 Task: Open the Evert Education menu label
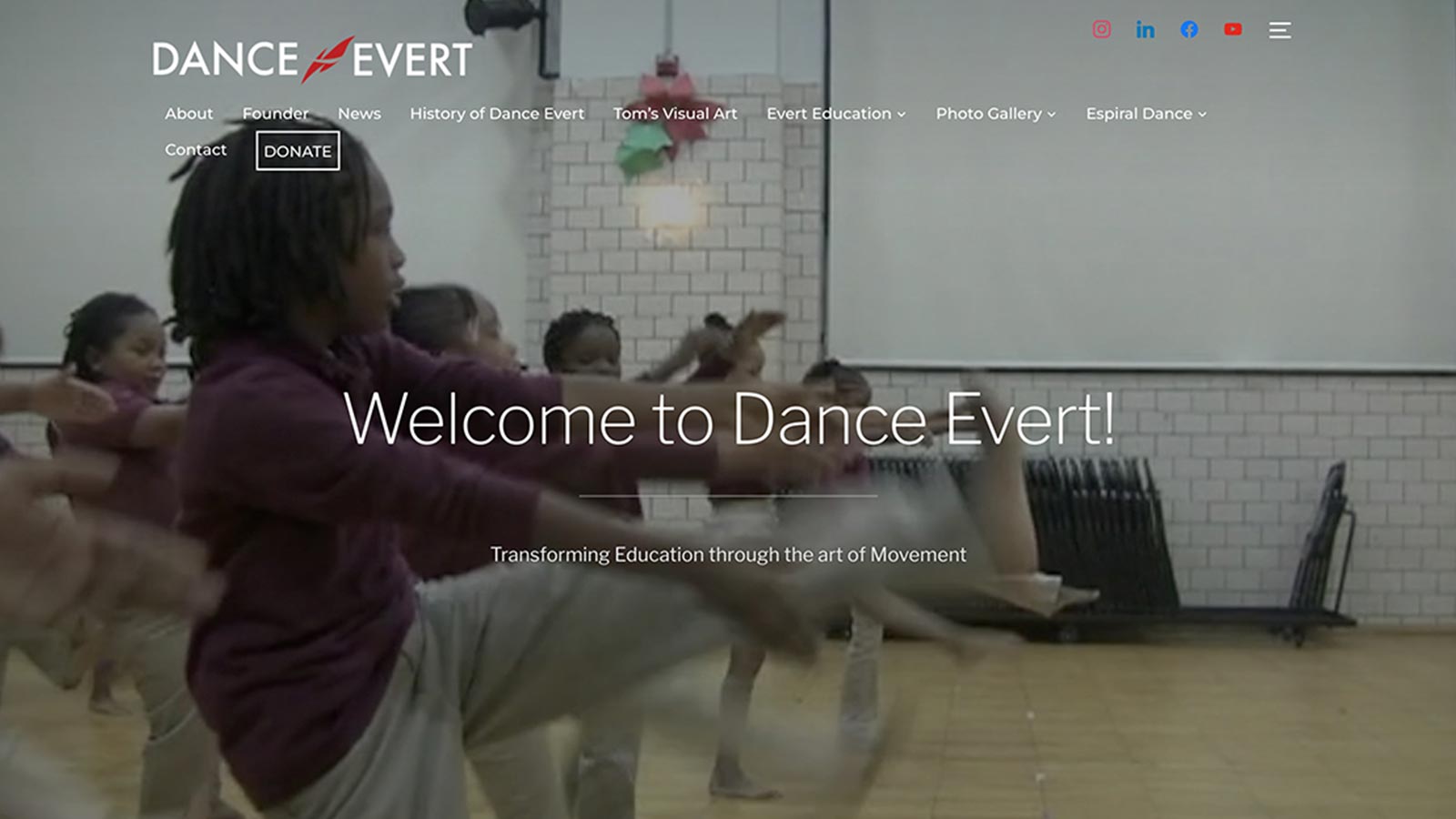pyautogui.click(x=828, y=114)
